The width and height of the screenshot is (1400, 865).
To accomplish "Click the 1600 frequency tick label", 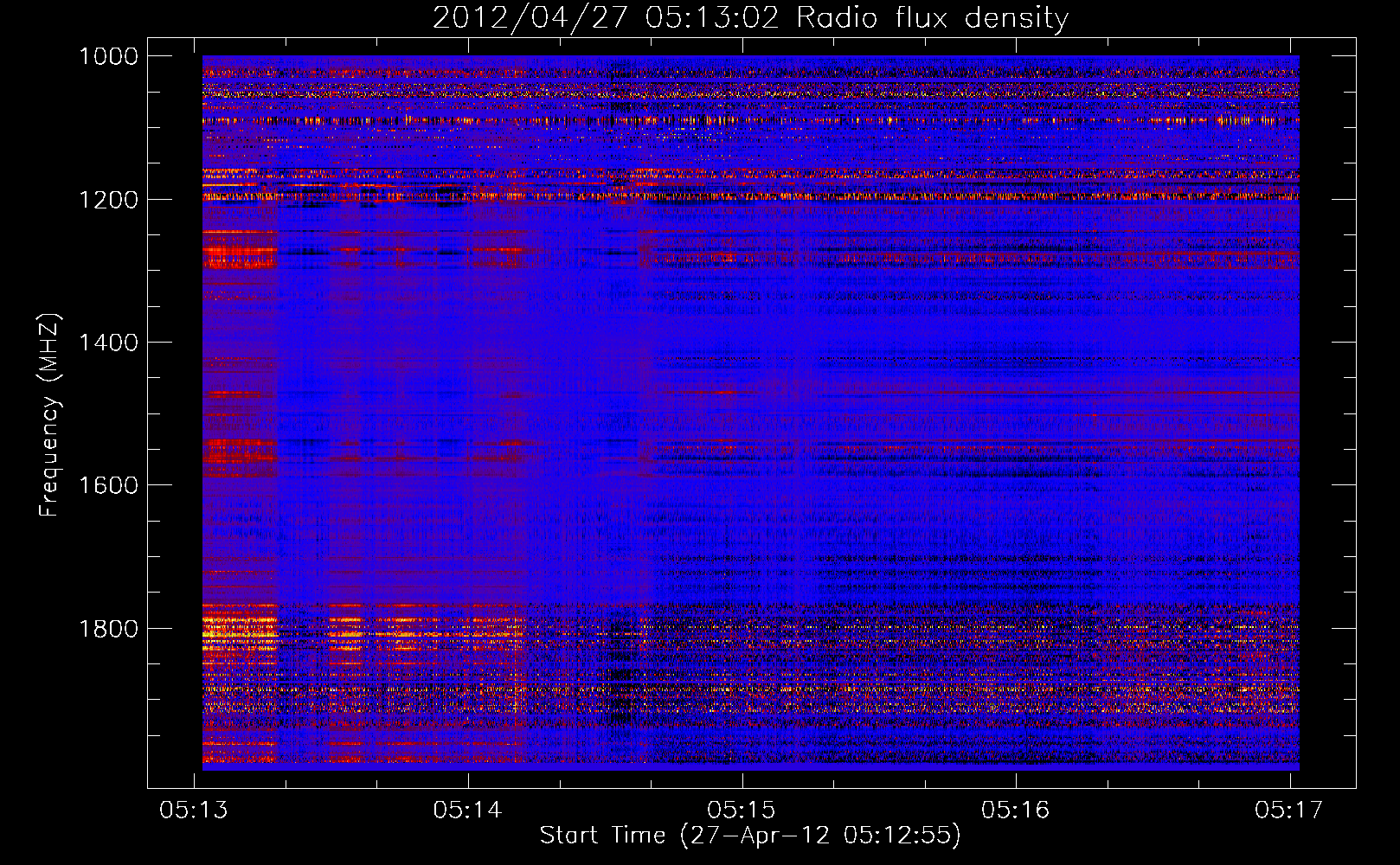I will coord(108,485).
